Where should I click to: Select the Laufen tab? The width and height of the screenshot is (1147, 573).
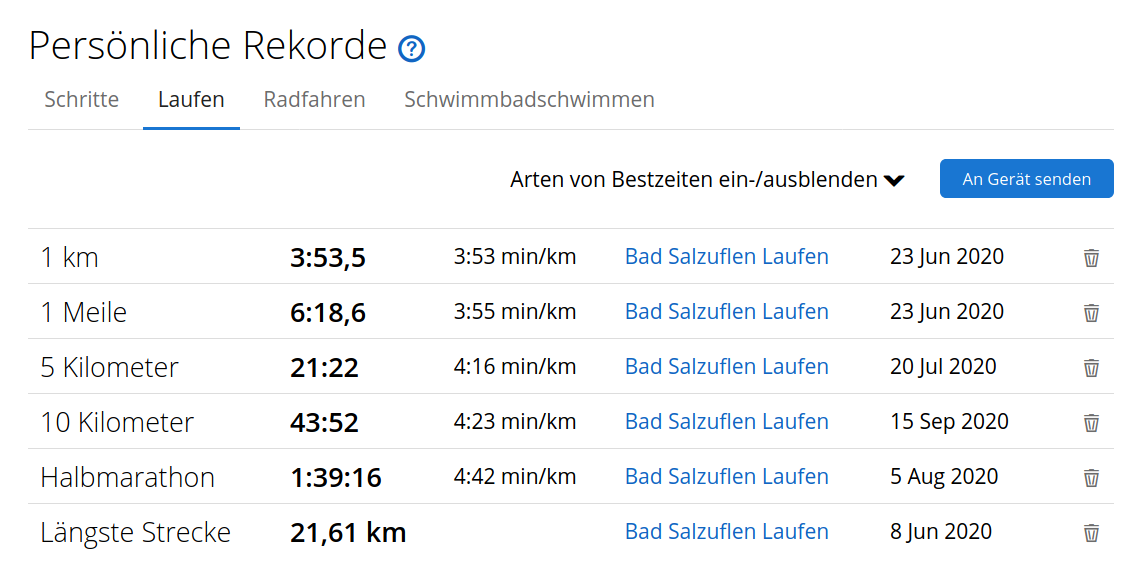tap(191, 100)
